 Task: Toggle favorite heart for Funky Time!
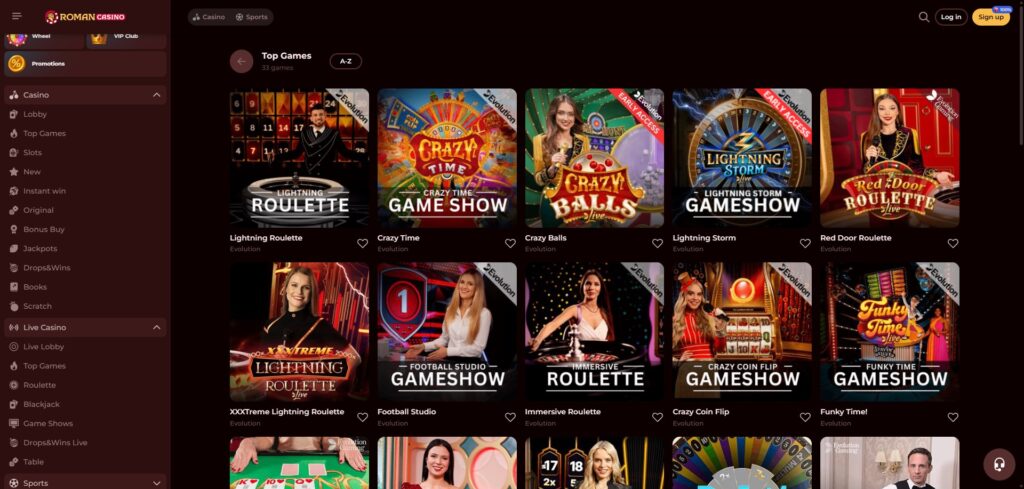(x=953, y=417)
